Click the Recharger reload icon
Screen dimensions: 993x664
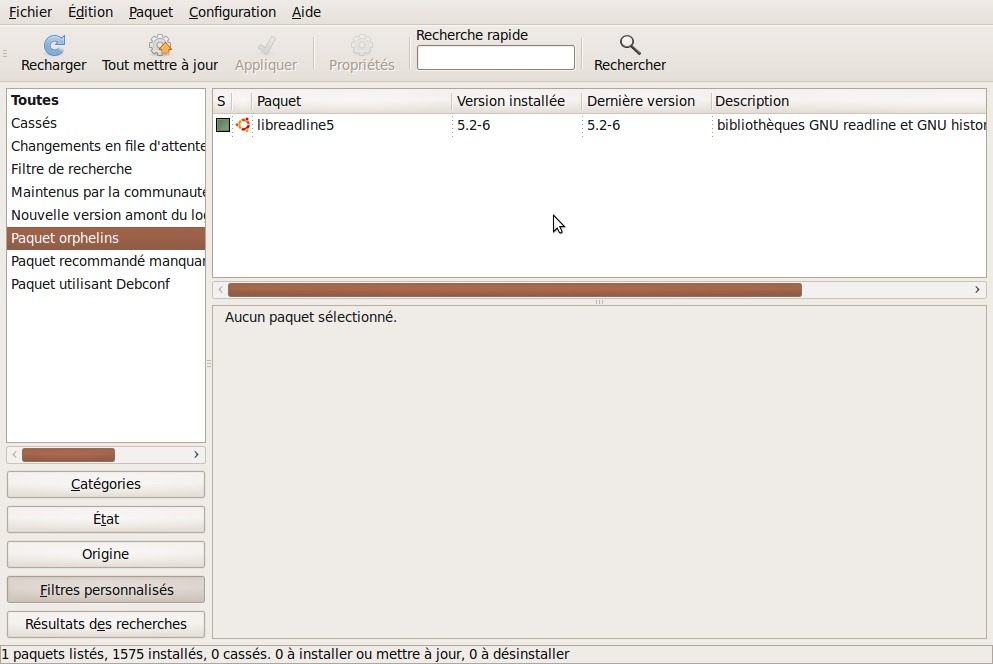(x=54, y=46)
